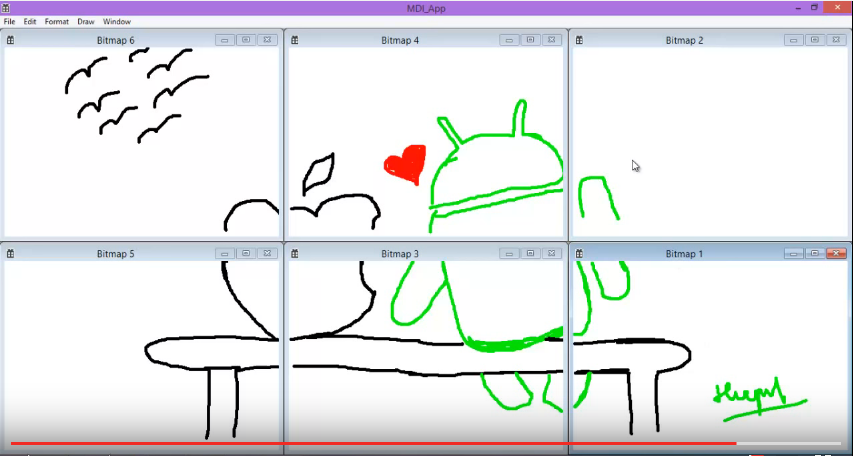Open the Window menu
853x456 pixels.
117,22
